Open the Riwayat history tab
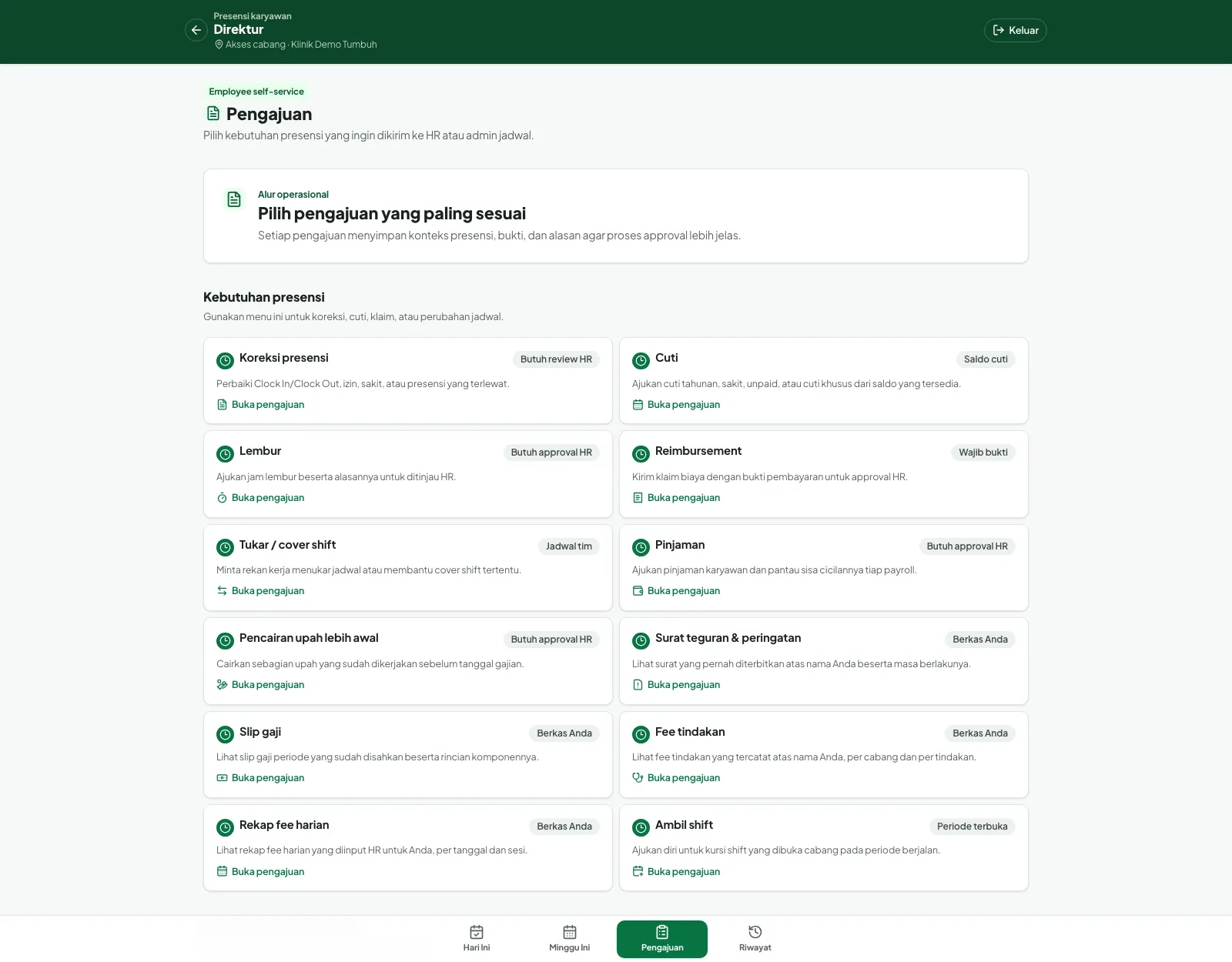This screenshot has height=962, width=1232. coord(755,939)
